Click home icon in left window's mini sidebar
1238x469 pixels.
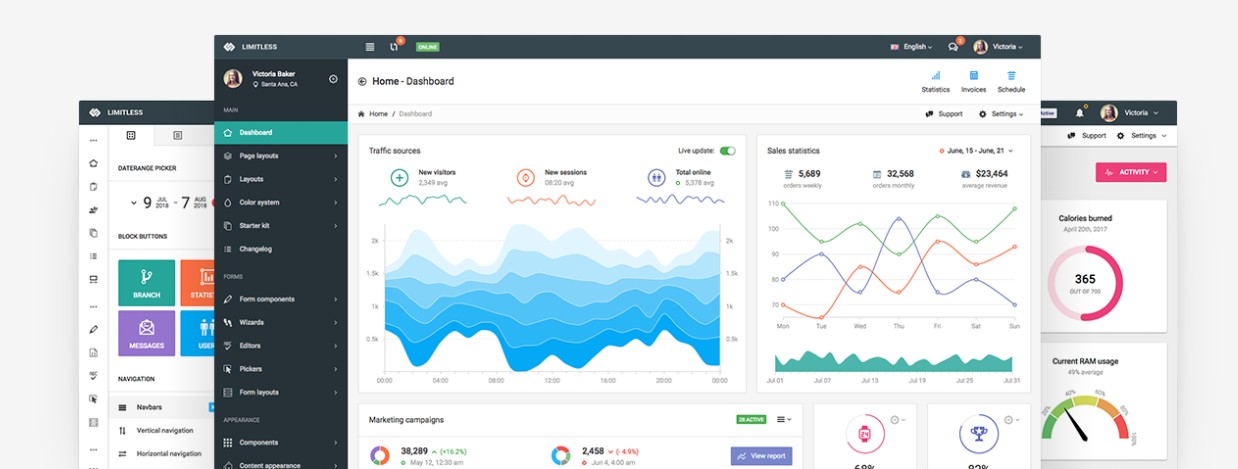(x=93, y=163)
